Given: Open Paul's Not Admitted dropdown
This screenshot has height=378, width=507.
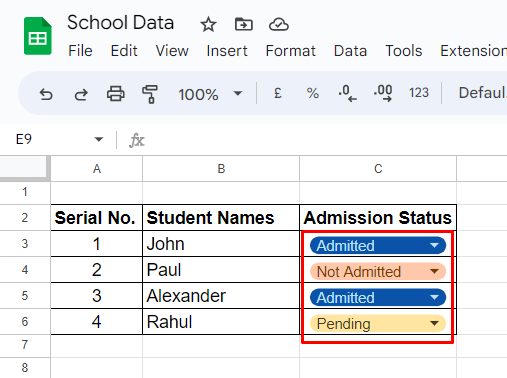Looking at the screenshot, I should pos(434,271).
